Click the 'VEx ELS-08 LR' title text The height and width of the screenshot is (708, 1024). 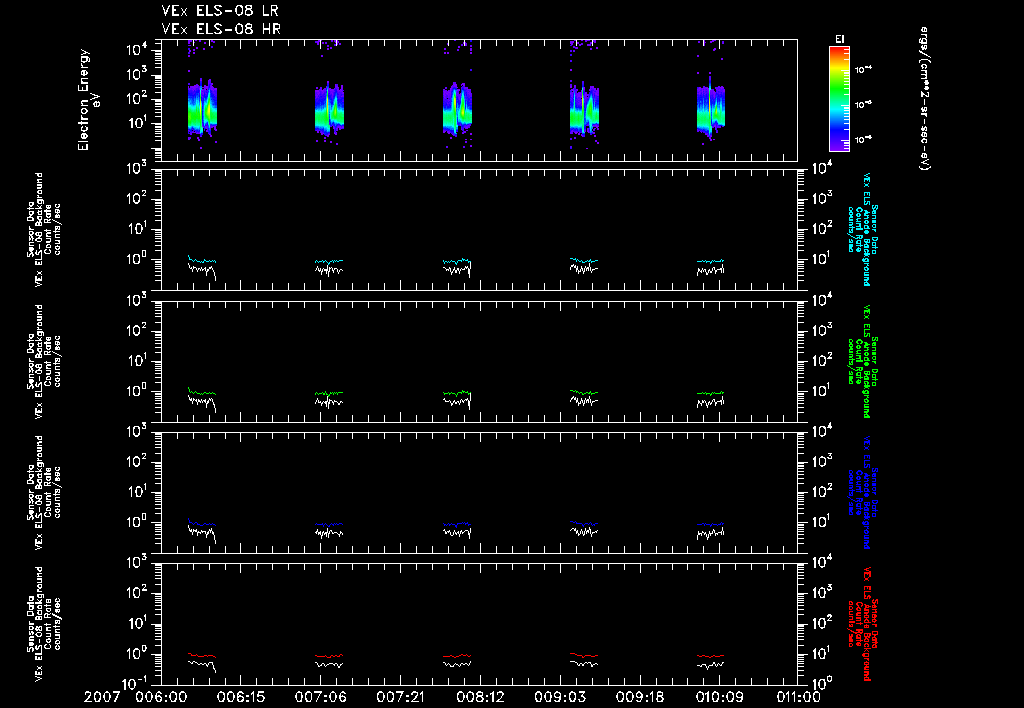(x=220, y=11)
